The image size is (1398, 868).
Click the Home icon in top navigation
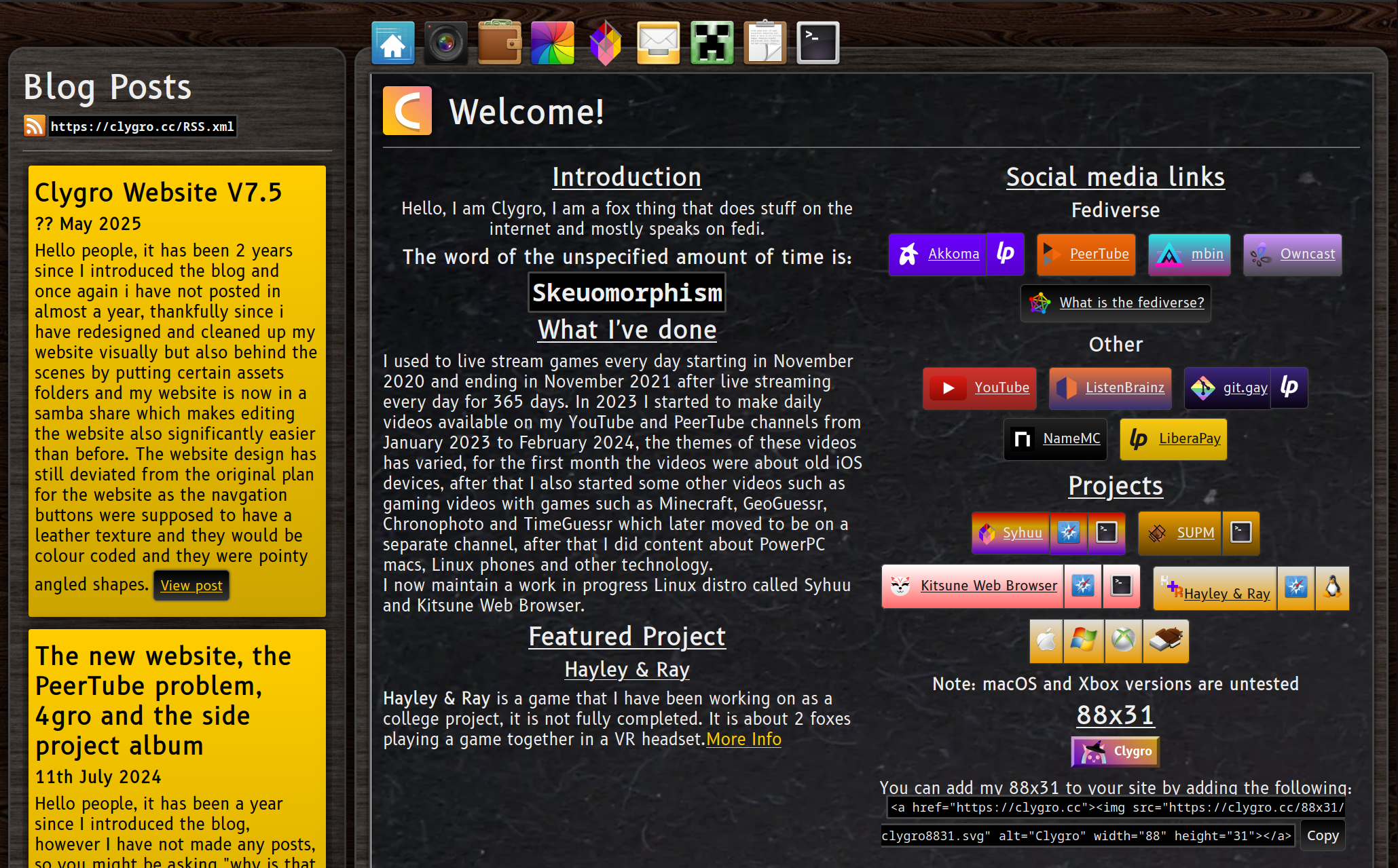point(392,43)
